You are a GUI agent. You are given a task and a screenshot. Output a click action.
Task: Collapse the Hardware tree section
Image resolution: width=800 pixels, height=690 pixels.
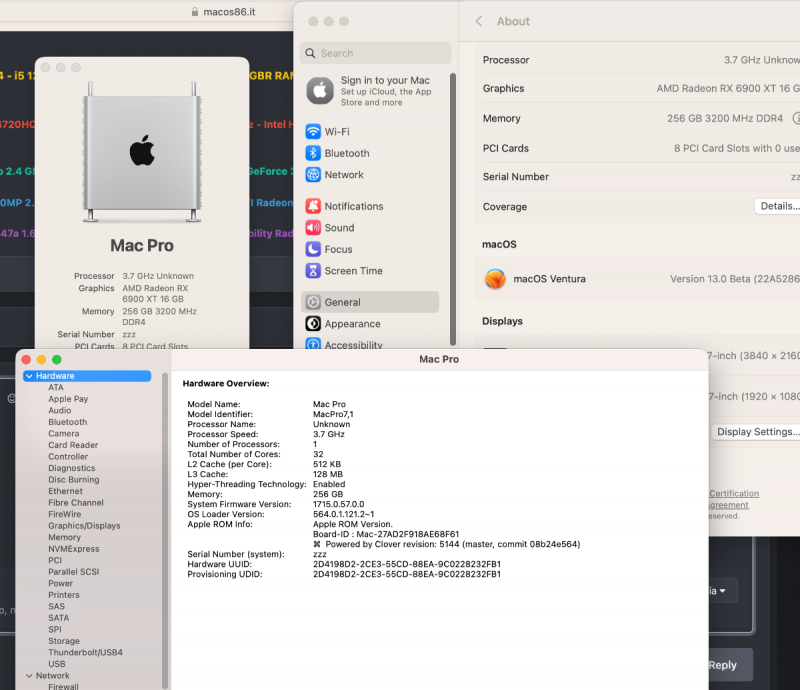click(29, 376)
